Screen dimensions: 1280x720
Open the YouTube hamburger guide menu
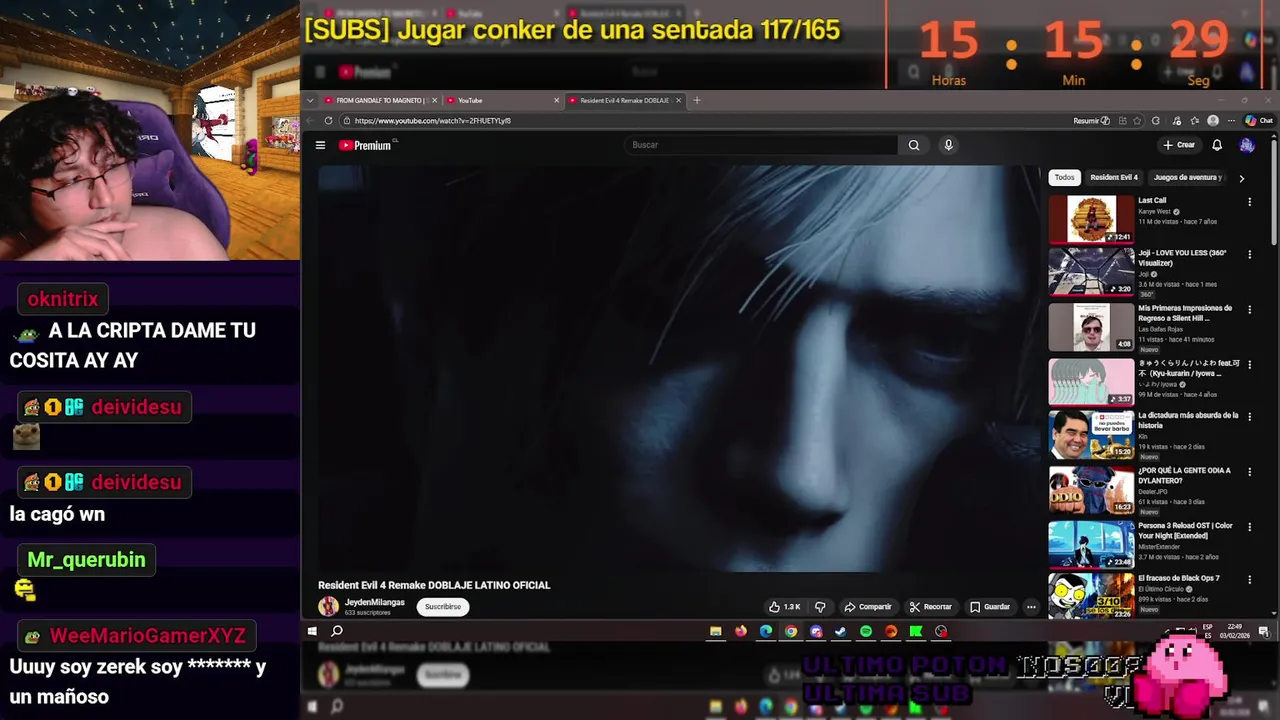pos(320,145)
